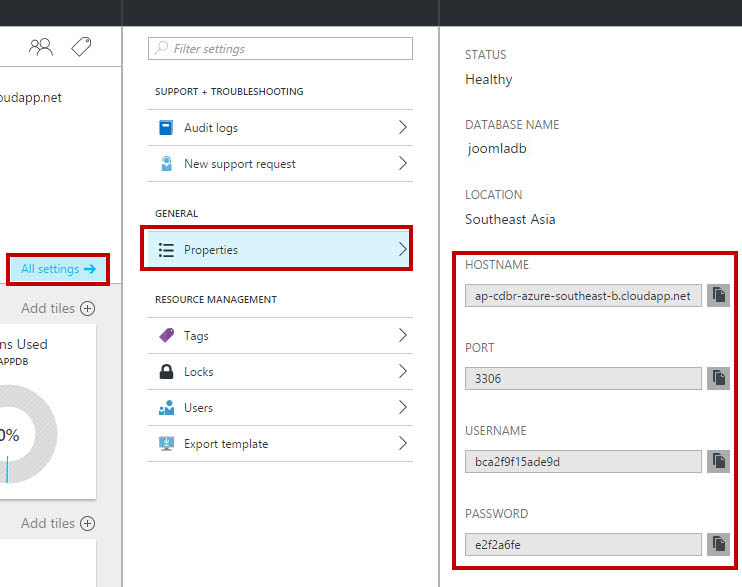Click the Filter settings search box
Screen dimensions: 742x587
pos(280,49)
